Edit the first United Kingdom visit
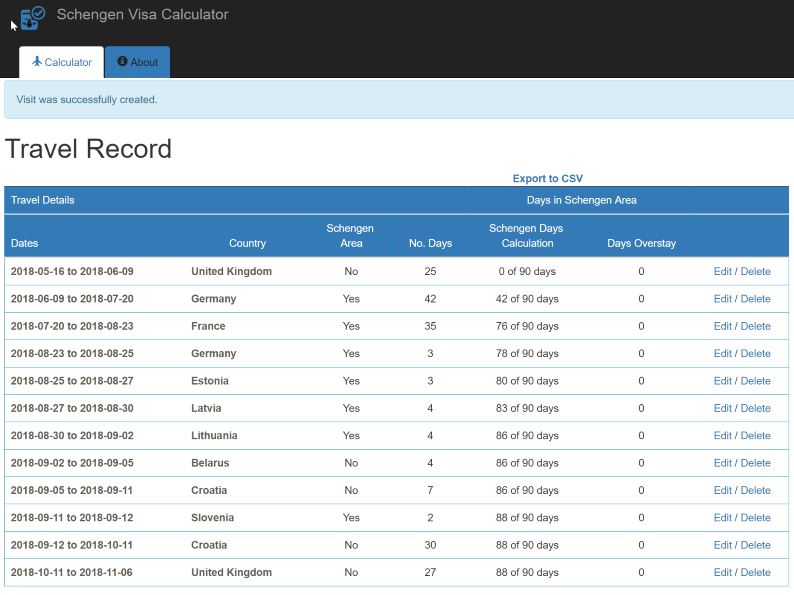This screenshot has width=794, height=595. pos(722,271)
